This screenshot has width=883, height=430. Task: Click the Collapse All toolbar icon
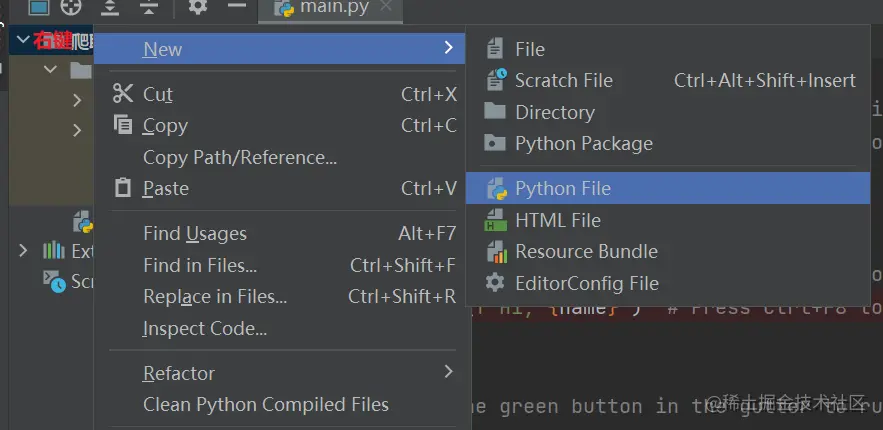(149, 8)
